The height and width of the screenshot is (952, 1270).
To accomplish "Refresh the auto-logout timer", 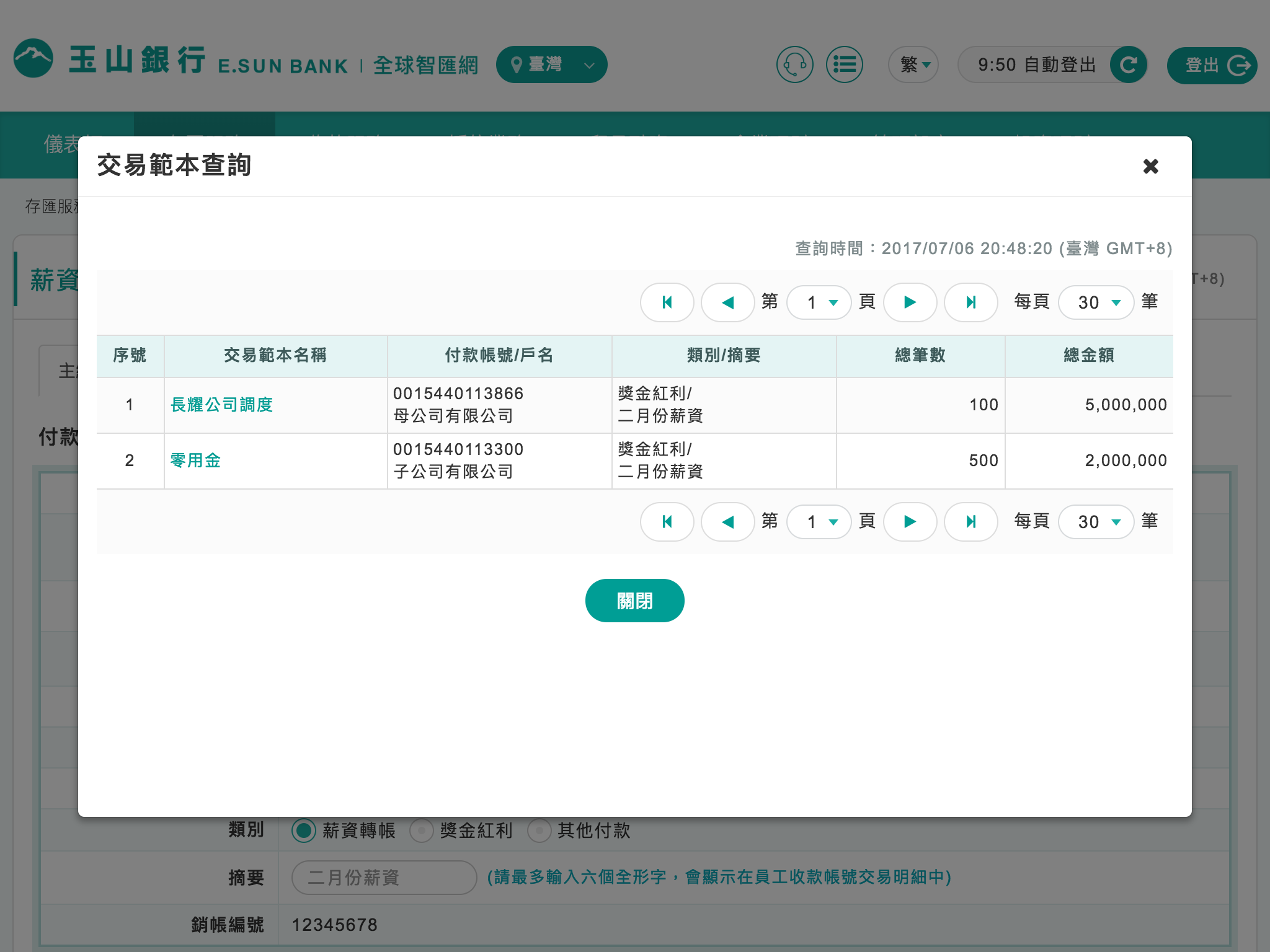I will pyautogui.click(x=1129, y=64).
